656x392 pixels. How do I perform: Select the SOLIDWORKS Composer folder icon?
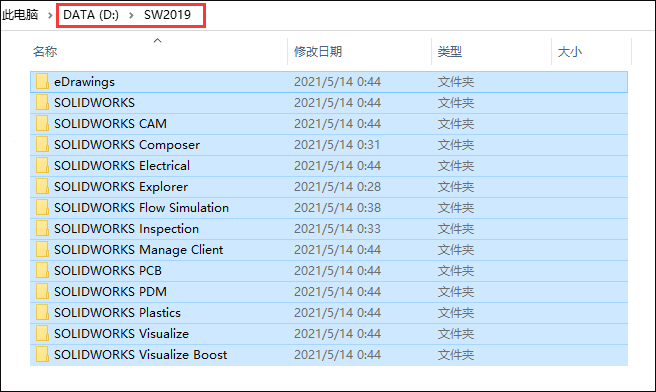42,144
